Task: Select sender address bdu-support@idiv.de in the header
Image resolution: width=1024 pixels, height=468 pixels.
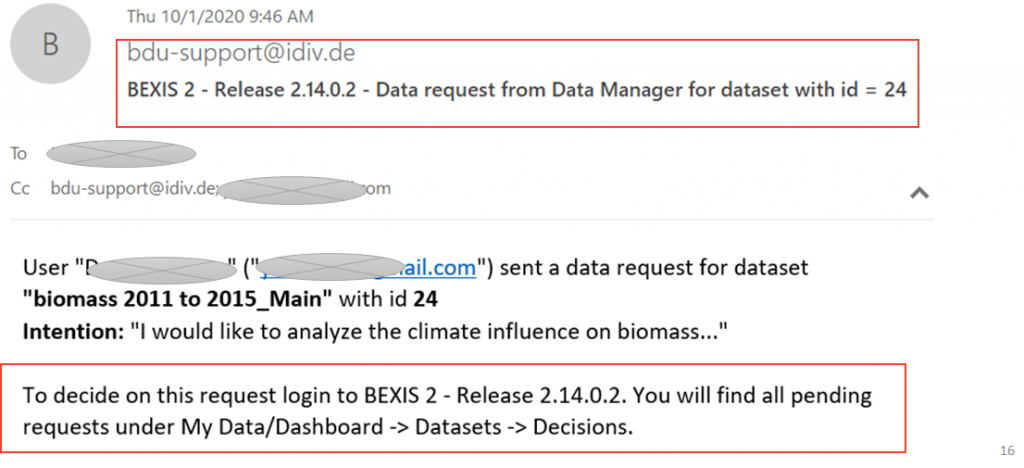Action: point(241,53)
